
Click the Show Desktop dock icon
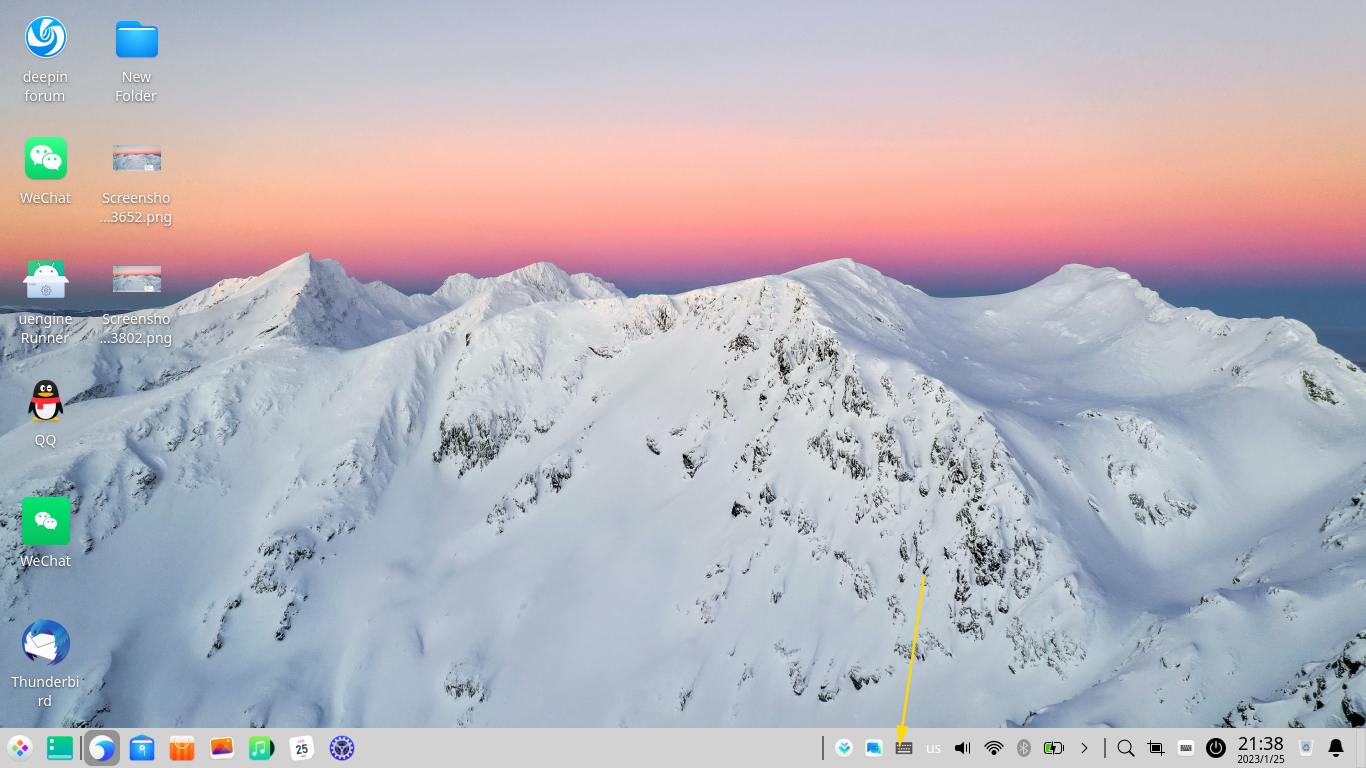60,748
